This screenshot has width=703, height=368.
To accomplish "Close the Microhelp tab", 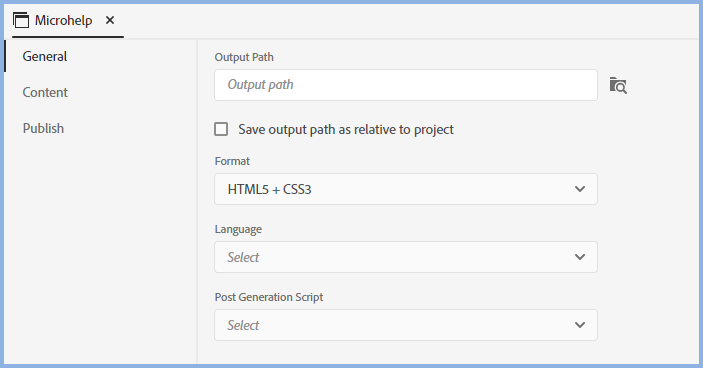I will point(110,20).
